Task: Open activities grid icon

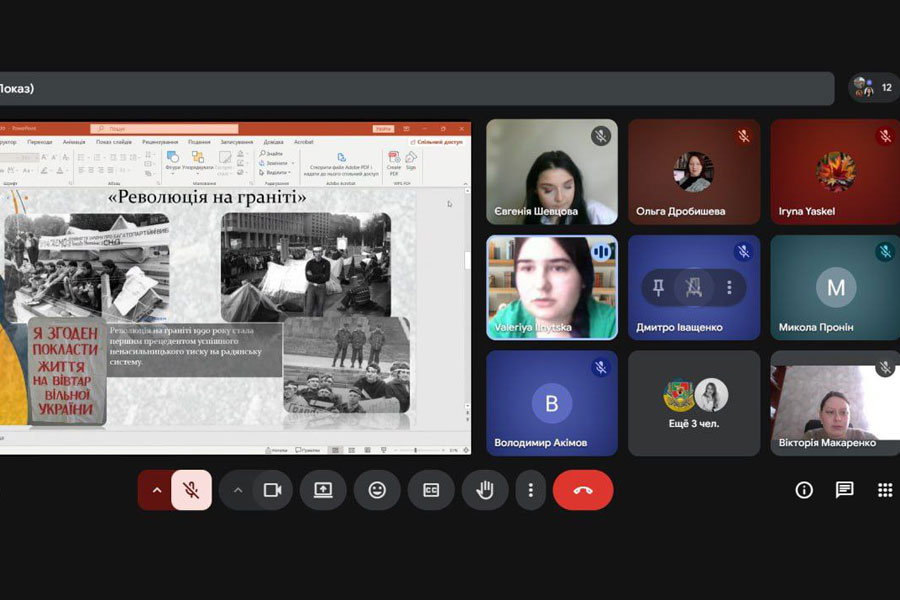Action: (885, 490)
